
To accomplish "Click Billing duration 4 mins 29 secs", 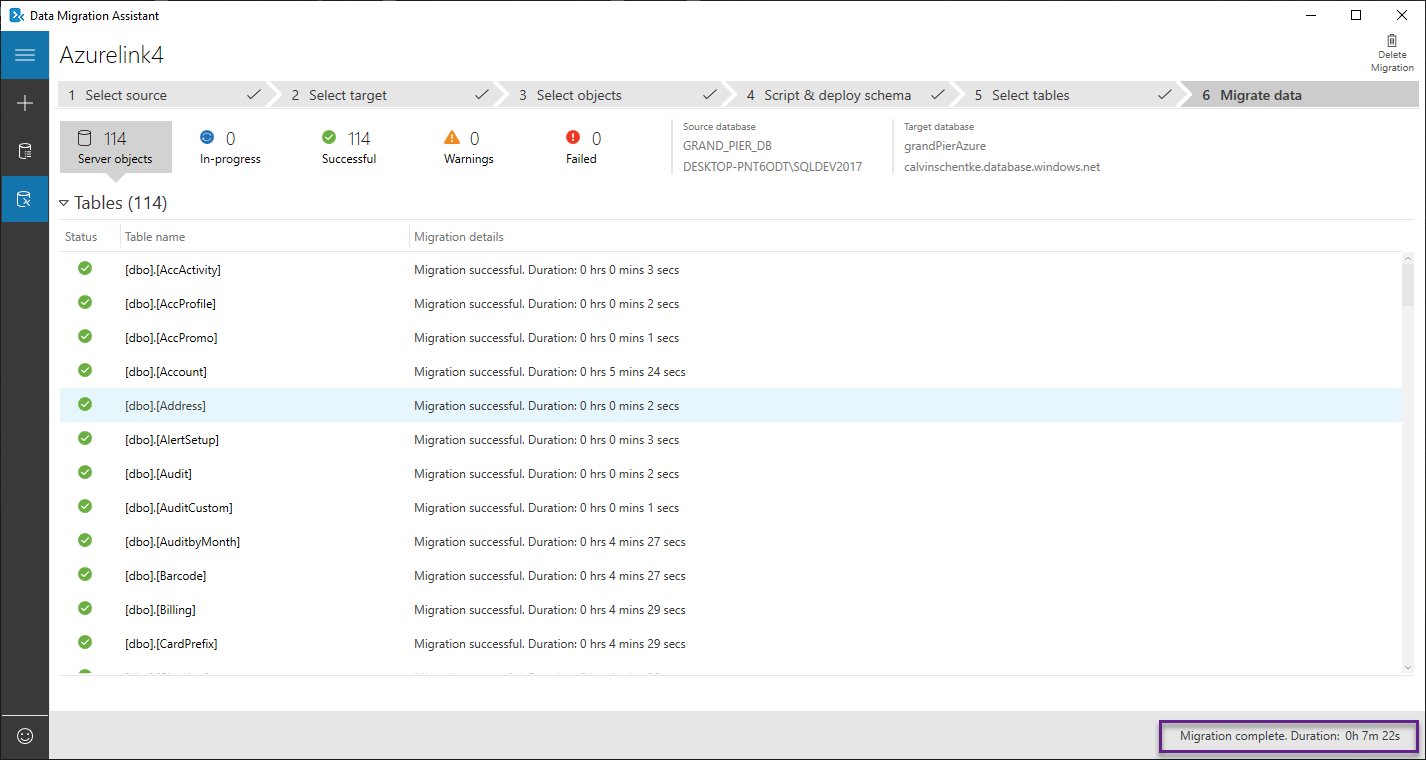I will pos(550,610).
